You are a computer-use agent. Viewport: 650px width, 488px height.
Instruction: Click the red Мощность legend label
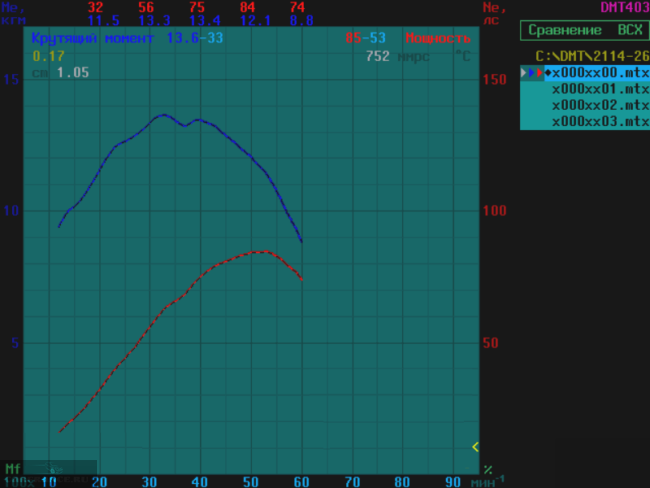(x=438, y=38)
